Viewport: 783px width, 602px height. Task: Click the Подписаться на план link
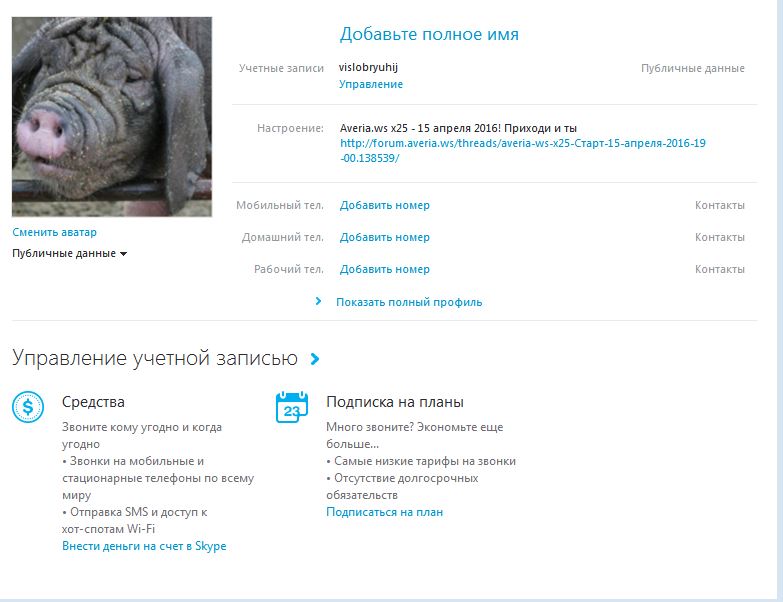[384, 512]
